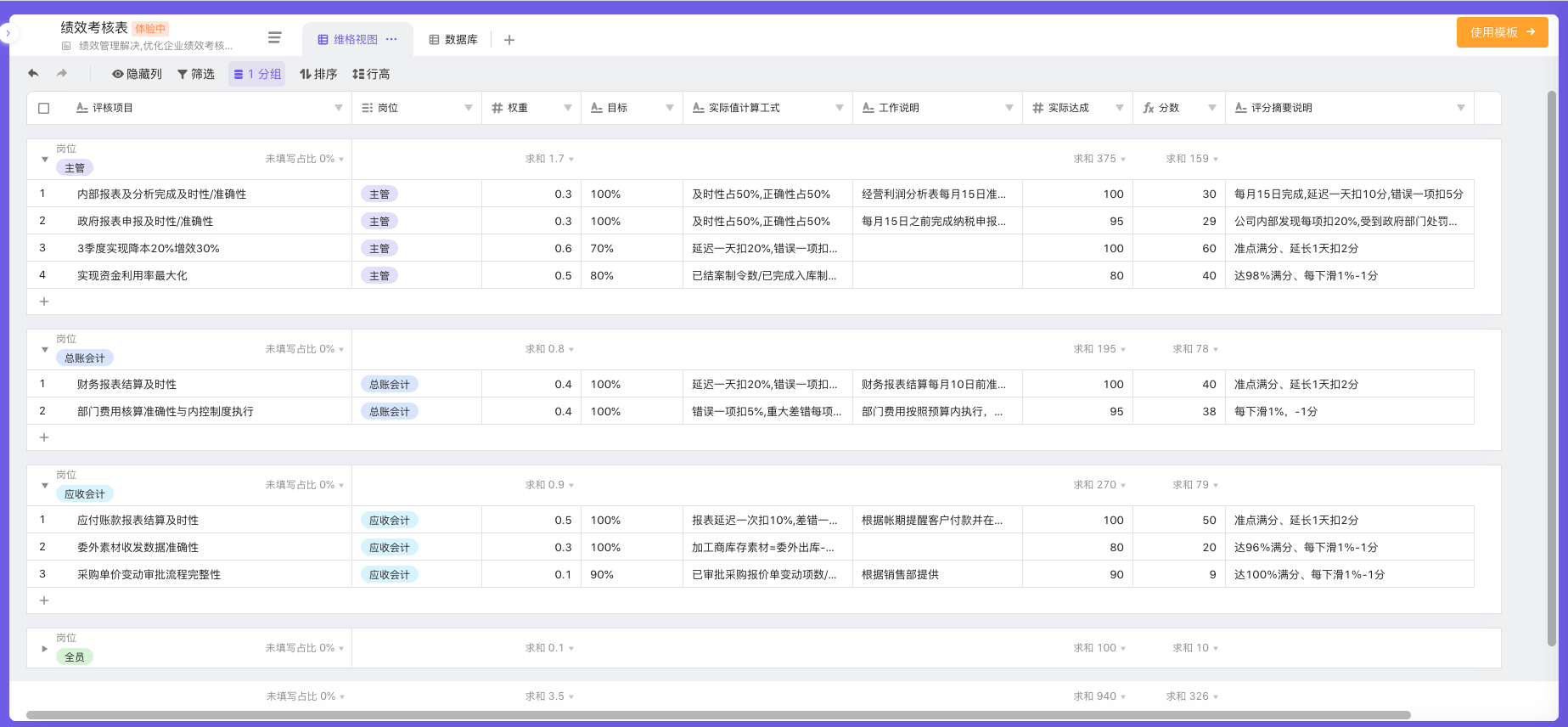Collapse the 主管 group

click(x=44, y=159)
